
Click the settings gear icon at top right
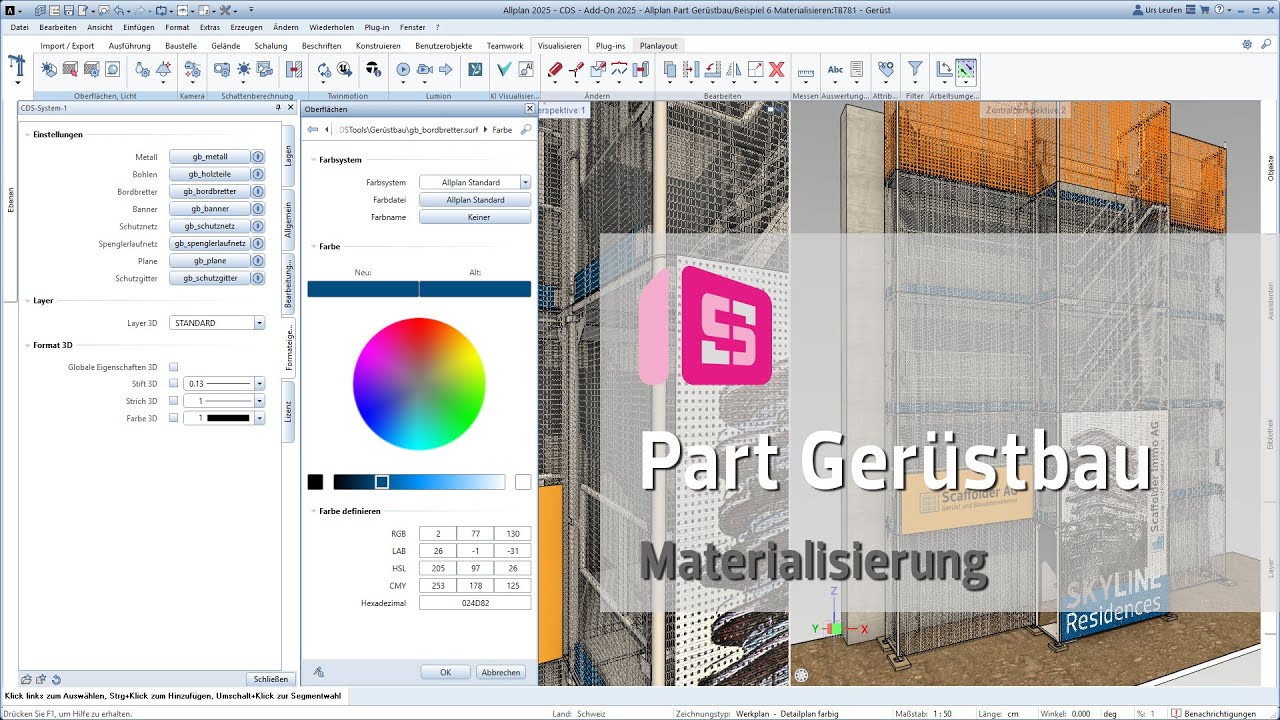tap(1247, 45)
